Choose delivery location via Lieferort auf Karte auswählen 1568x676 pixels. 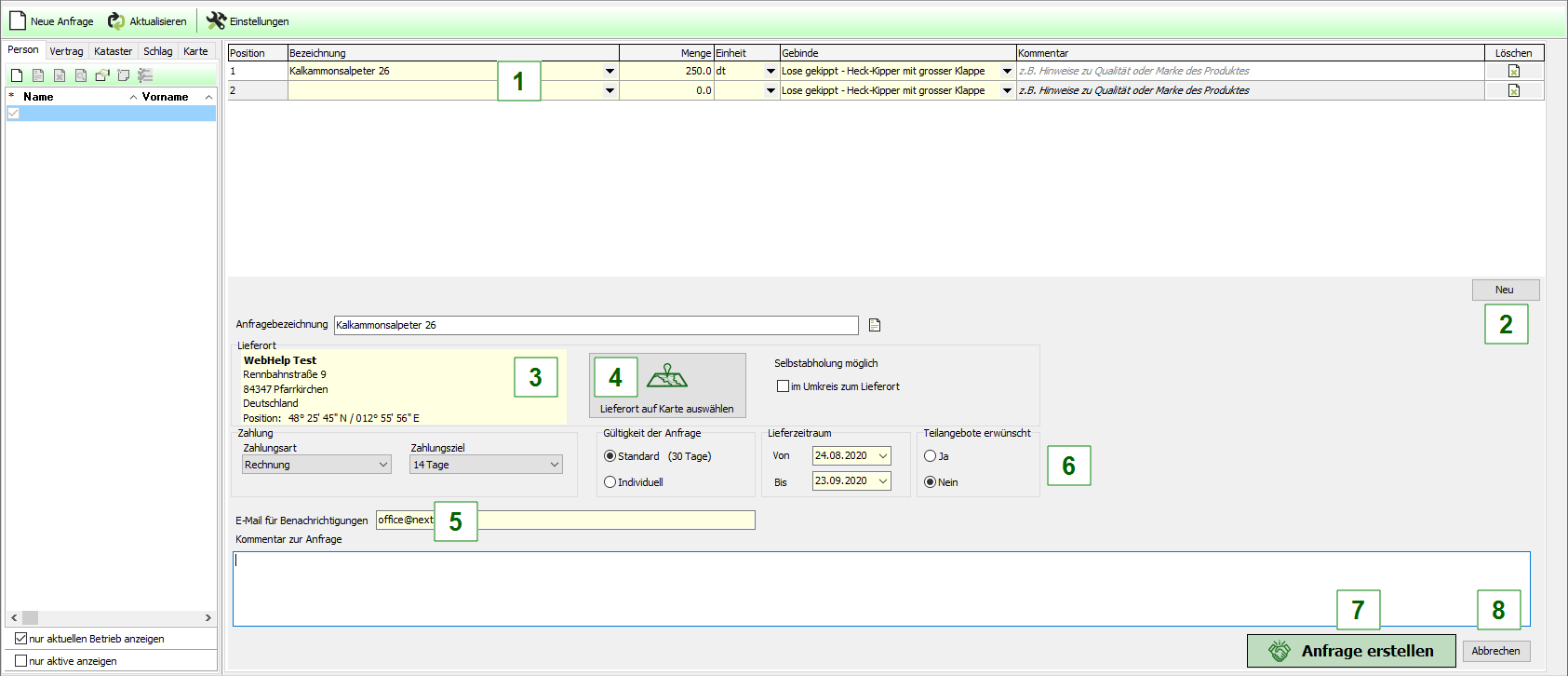667,385
